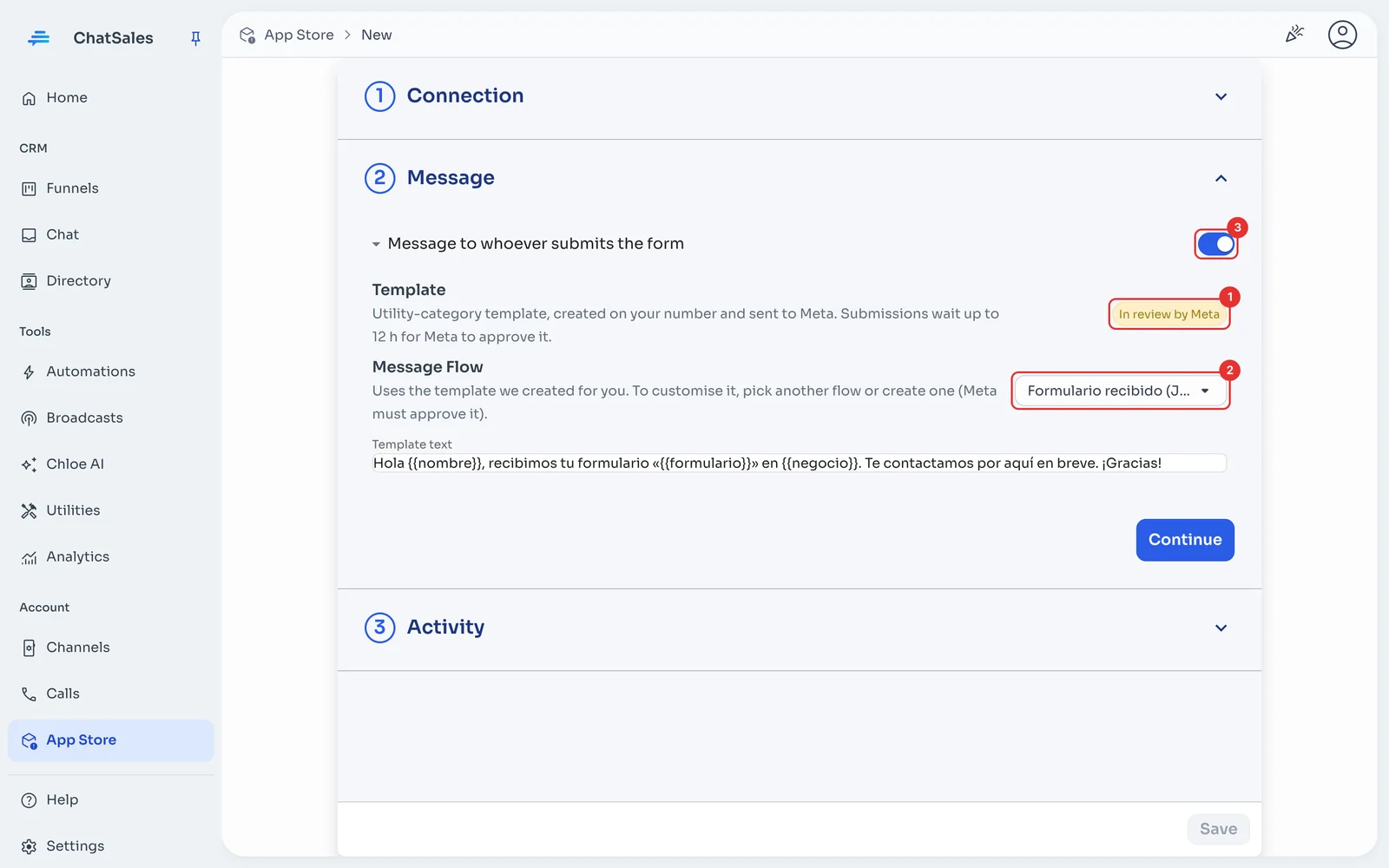Click the Channels icon
This screenshot has height=868, width=1389.
(29, 648)
